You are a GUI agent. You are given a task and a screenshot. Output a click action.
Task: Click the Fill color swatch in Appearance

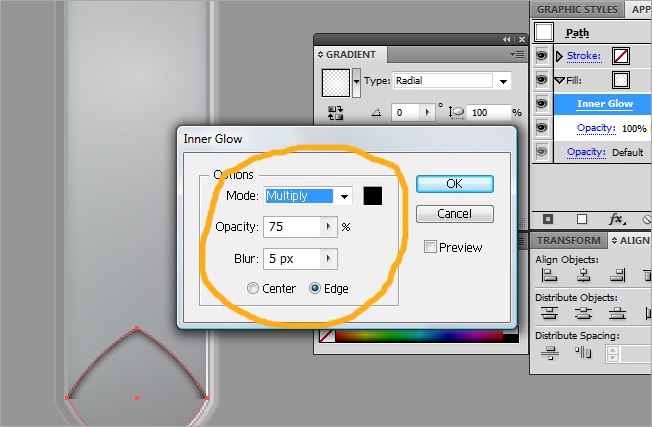coord(621,80)
